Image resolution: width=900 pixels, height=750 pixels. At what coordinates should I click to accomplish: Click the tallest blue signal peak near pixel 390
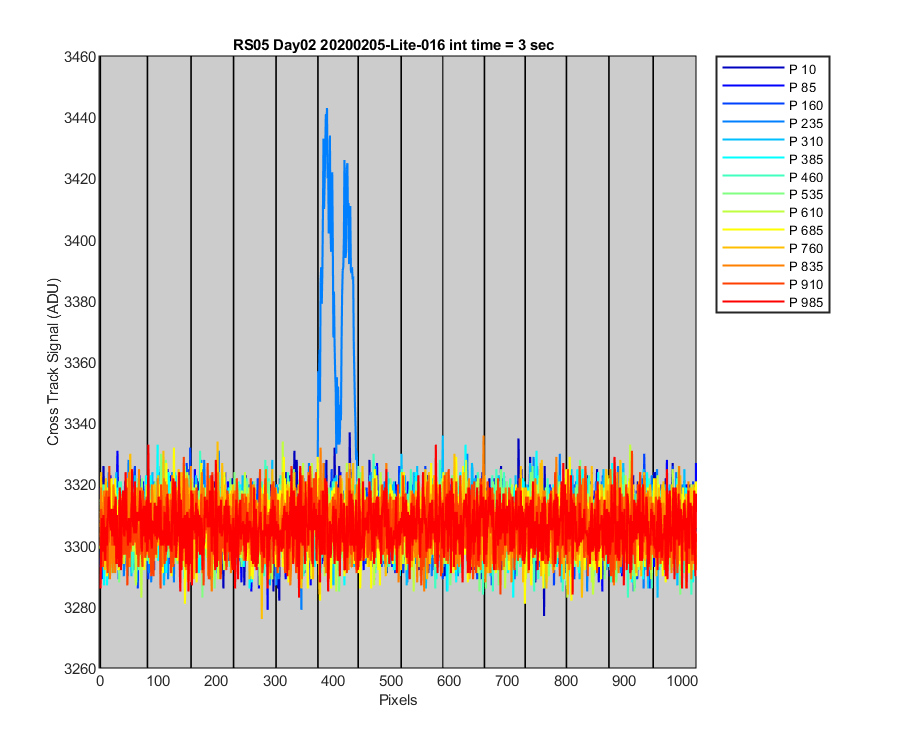tap(327, 110)
